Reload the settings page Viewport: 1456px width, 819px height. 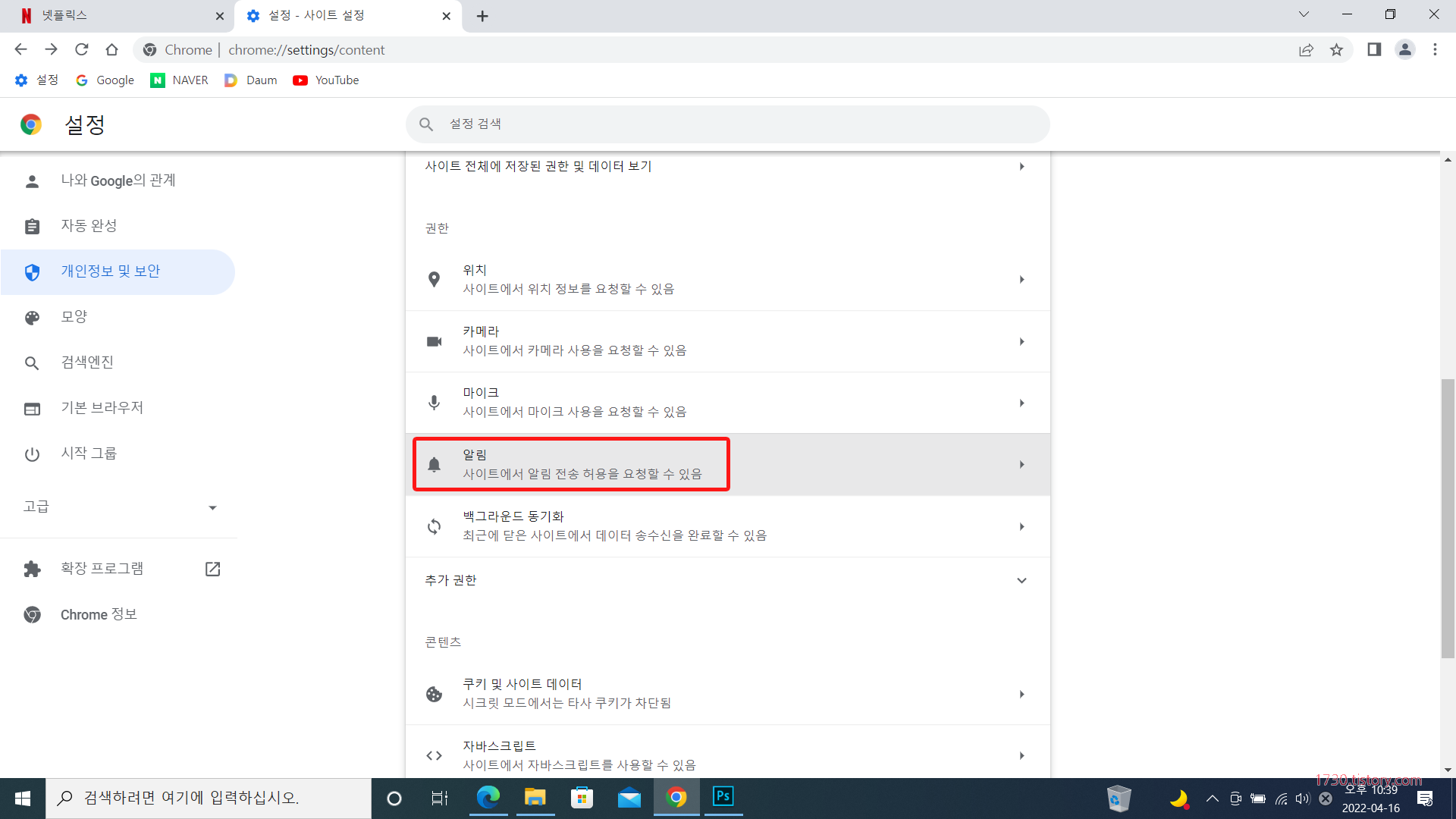(x=81, y=50)
